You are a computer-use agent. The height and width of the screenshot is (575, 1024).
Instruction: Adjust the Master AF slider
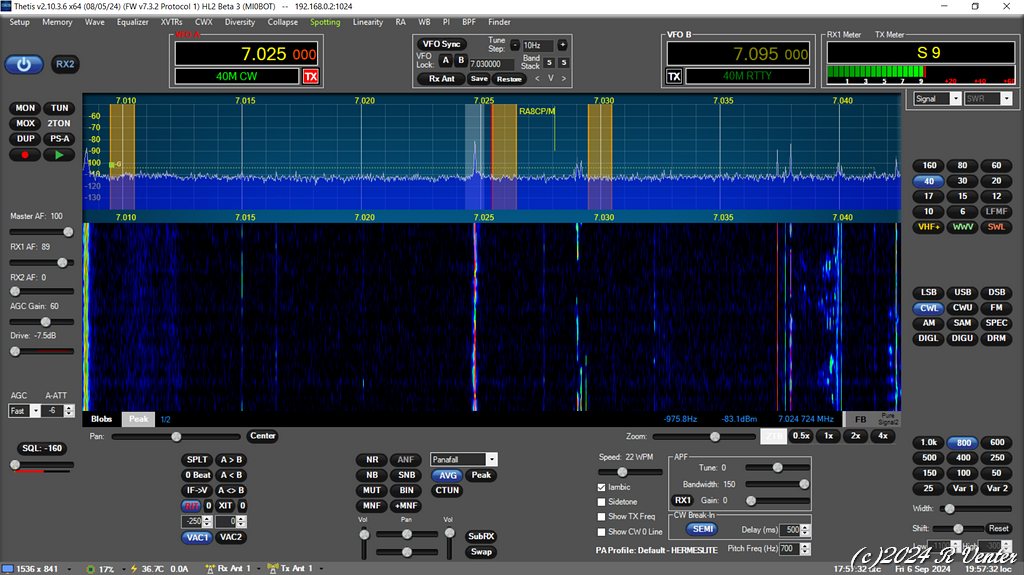[x=66, y=230]
